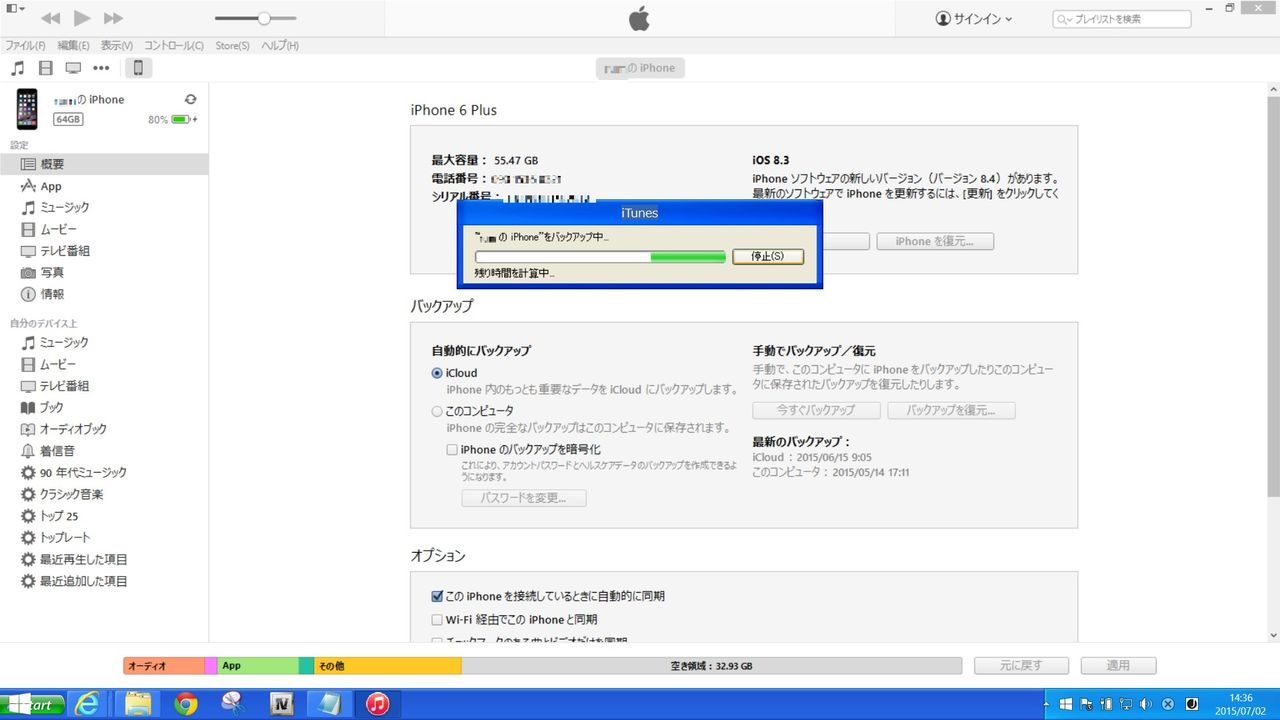The height and width of the screenshot is (720, 1280).
Task: Enable iPhone のバックアップを暗号化 checkbox
Action: 452,450
